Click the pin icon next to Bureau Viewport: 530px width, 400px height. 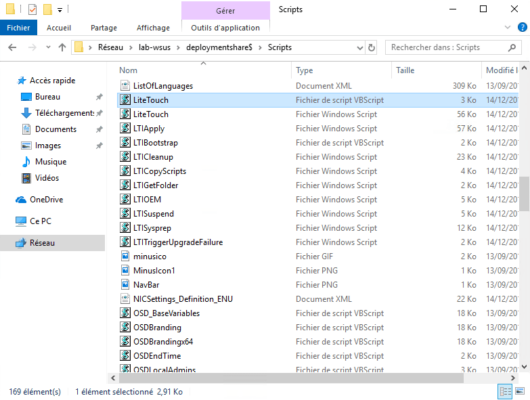(x=99, y=97)
